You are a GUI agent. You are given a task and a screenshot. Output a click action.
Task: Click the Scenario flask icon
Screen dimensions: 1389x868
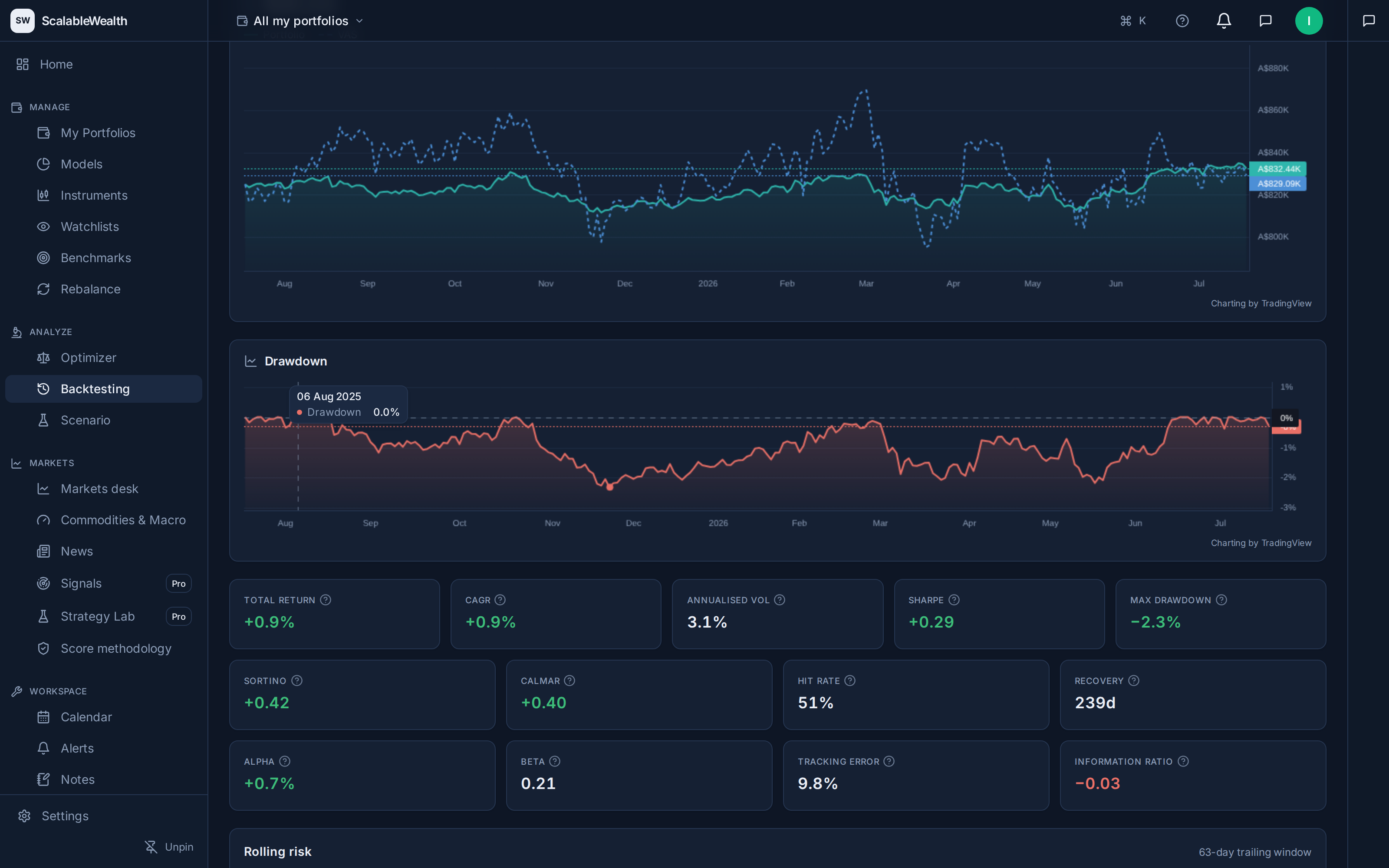[43, 420]
